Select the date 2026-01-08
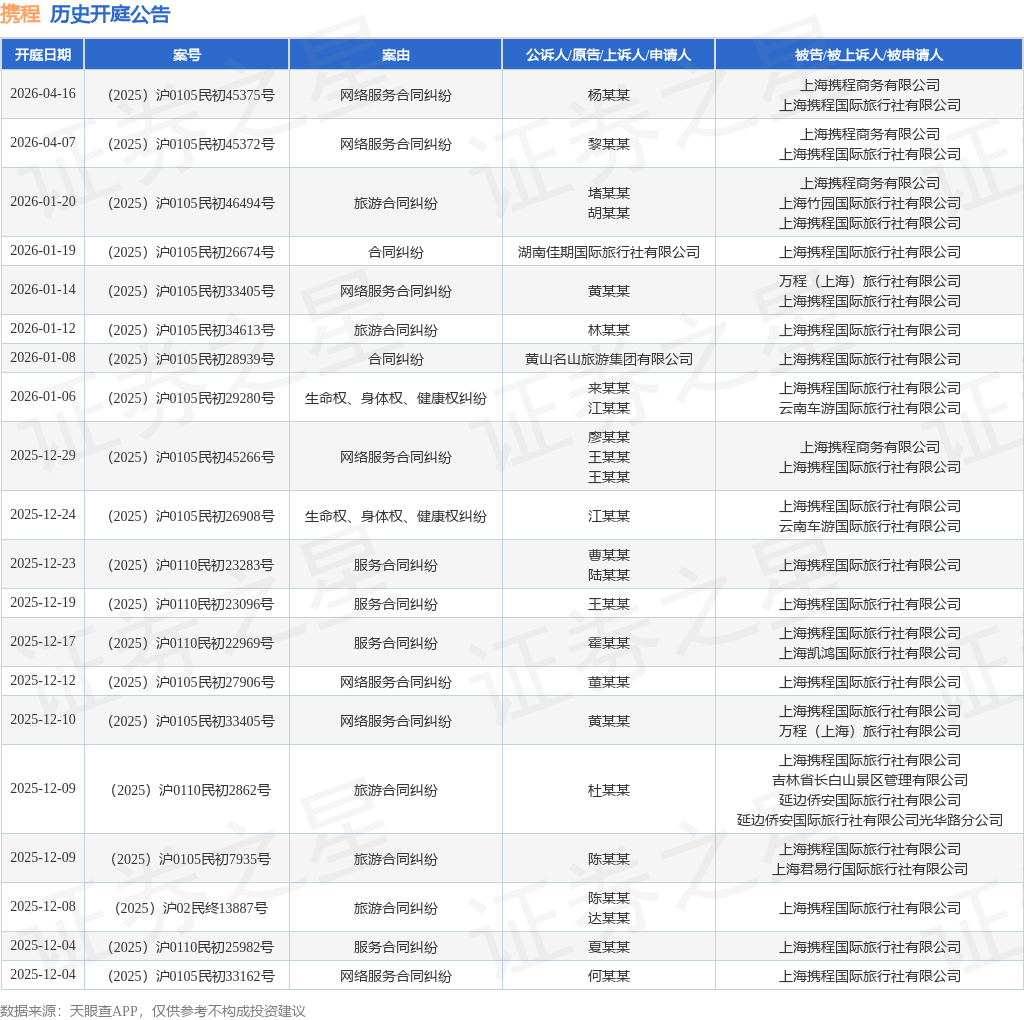 click(x=43, y=357)
